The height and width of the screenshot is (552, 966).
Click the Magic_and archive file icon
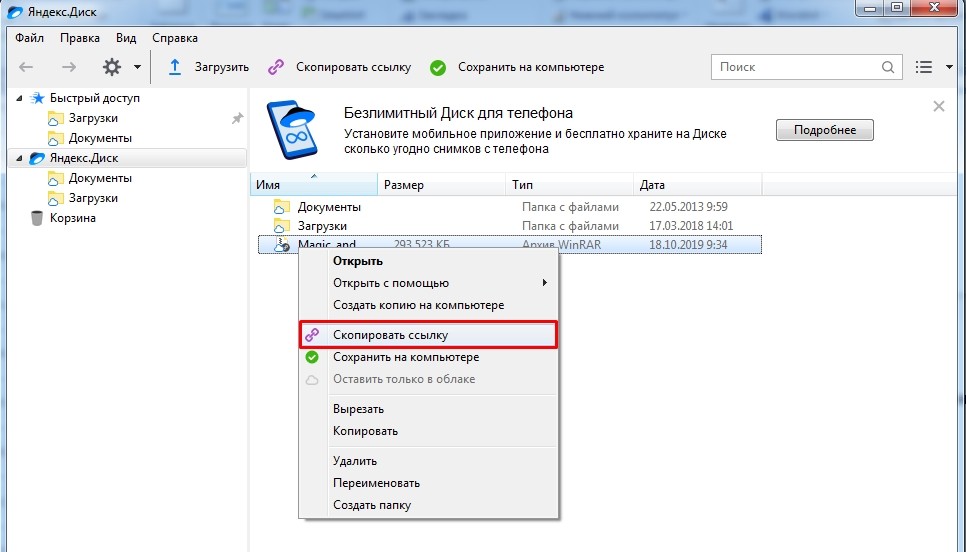click(x=282, y=245)
